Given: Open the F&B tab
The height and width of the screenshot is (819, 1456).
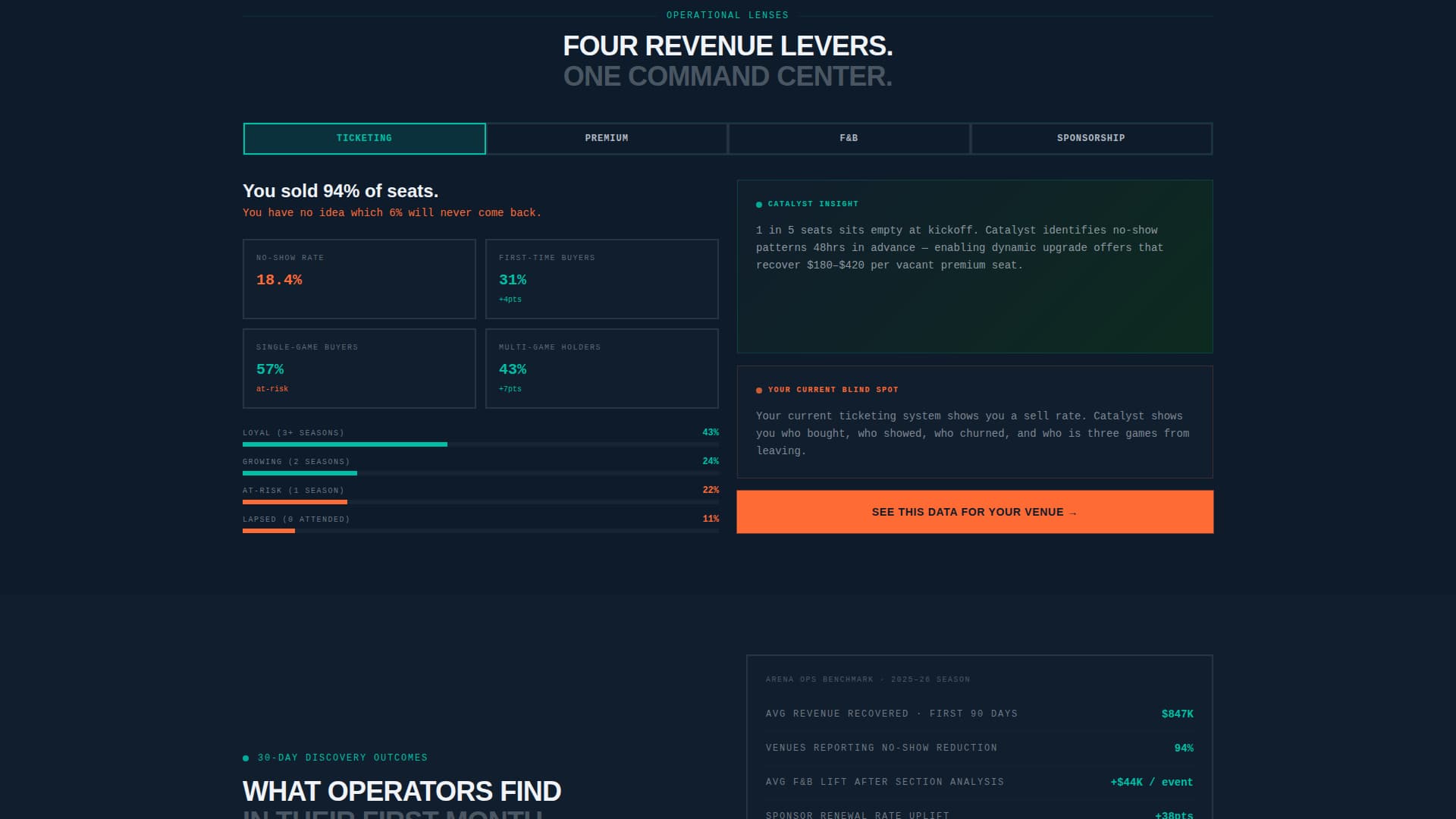Looking at the screenshot, I should [849, 139].
